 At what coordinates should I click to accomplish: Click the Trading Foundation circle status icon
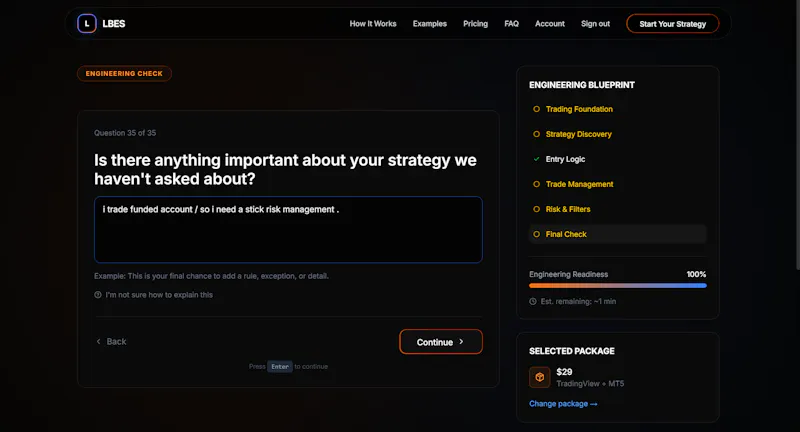(536, 109)
